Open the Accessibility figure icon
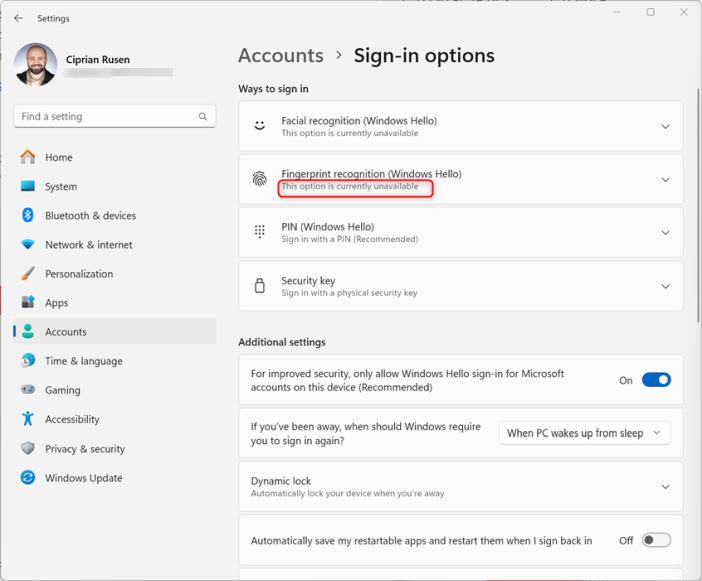Viewport: 702px width, 581px height. point(28,419)
